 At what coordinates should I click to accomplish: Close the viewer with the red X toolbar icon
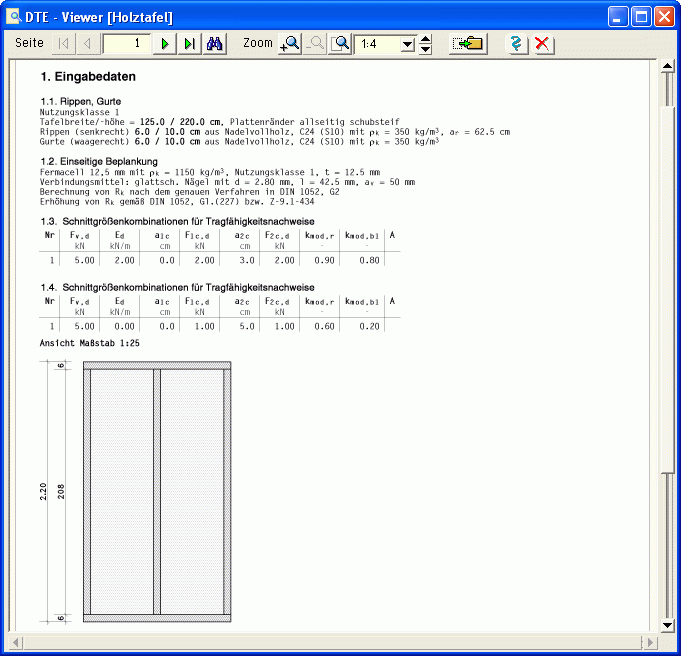pos(542,44)
